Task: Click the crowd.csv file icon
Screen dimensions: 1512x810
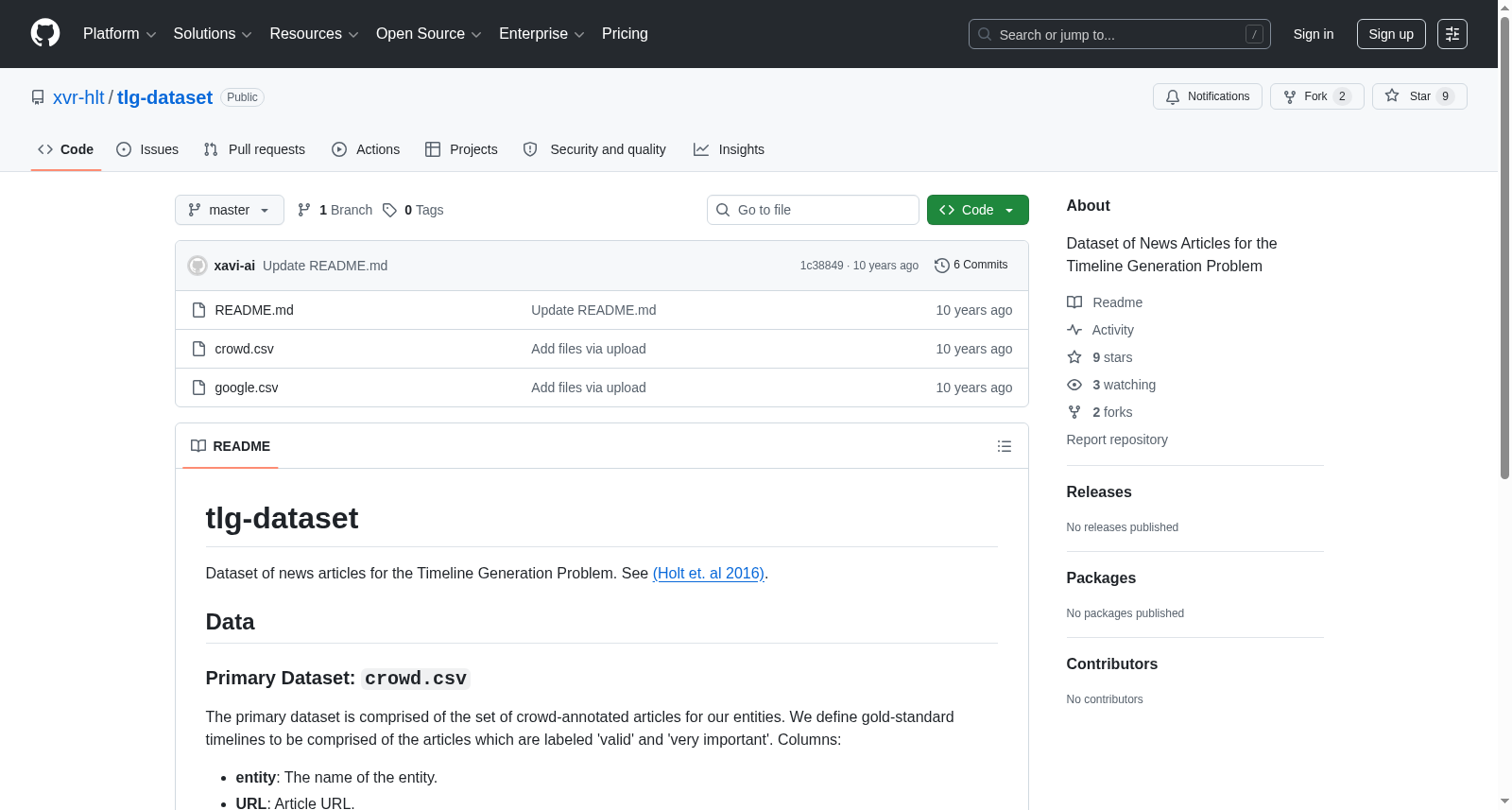Action: pyautogui.click(x=198, y=349)
